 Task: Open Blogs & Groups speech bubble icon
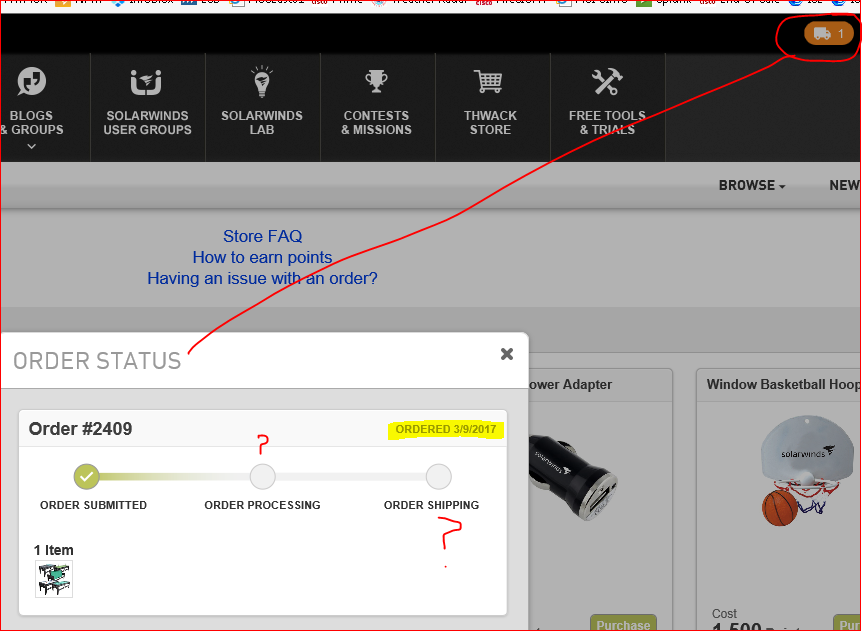point(31,81)
